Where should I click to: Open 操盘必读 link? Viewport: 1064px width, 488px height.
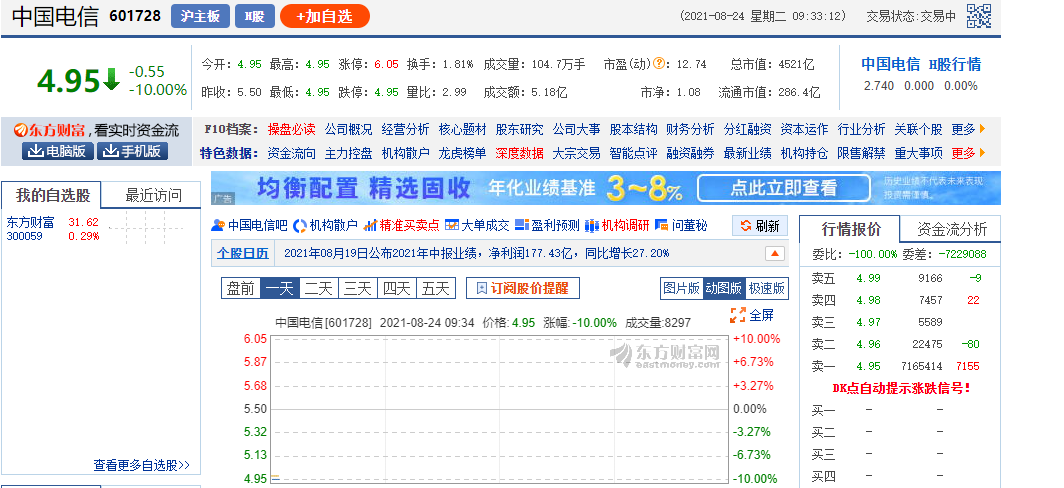[291, 129]
